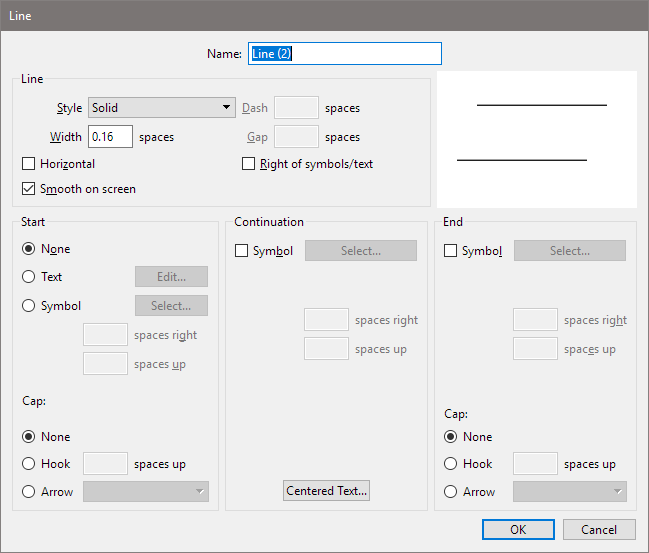Screen dimensions: 649x553
Task: Click the Name text field
Action: point(343,53)
